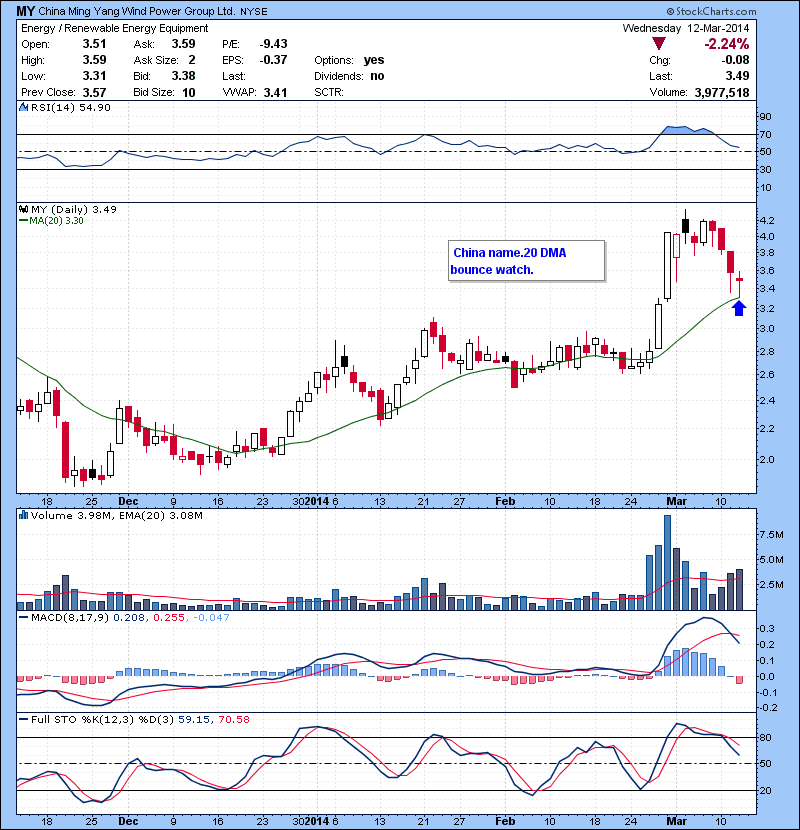Click the High value 3.59

94,60
